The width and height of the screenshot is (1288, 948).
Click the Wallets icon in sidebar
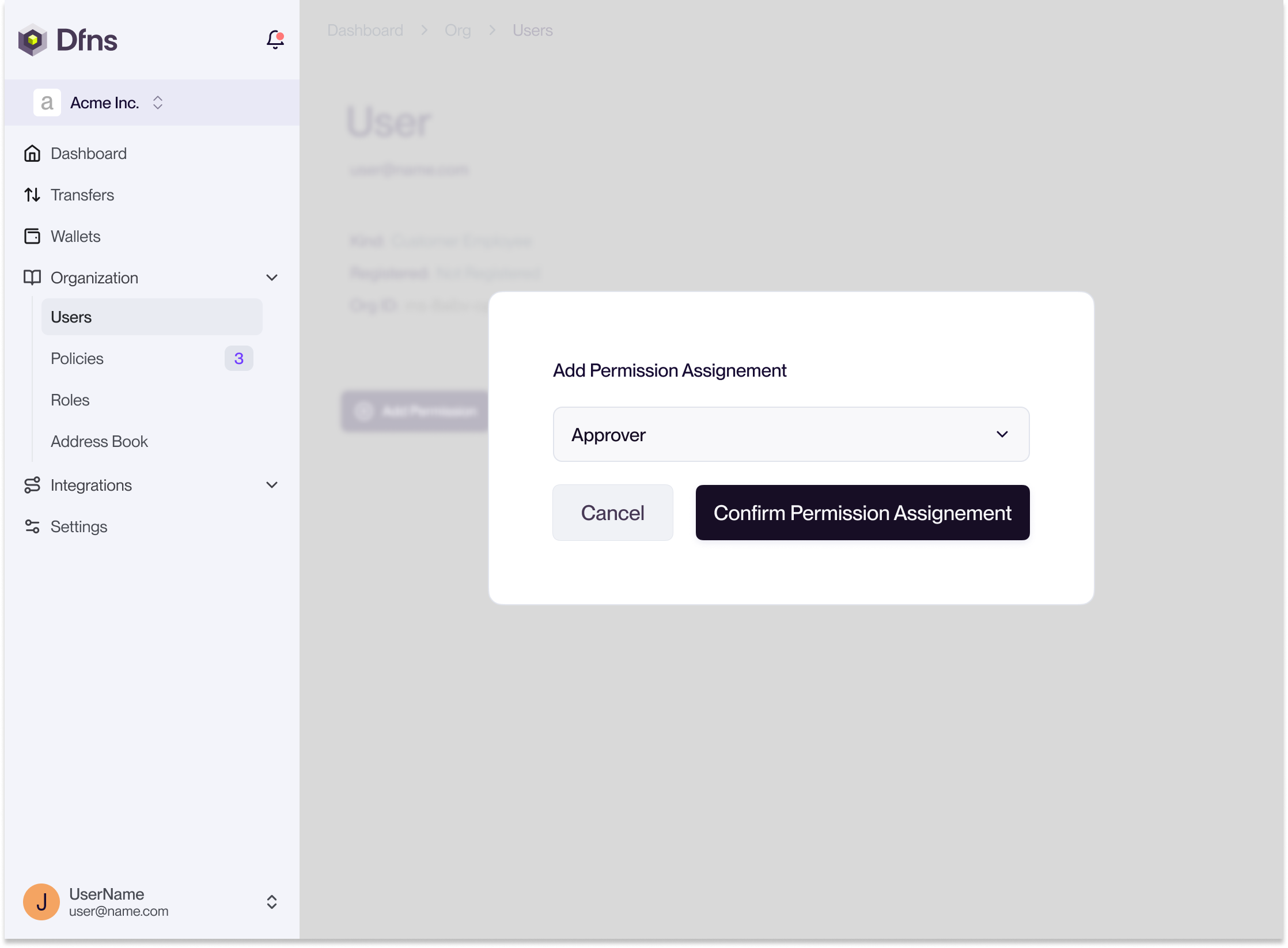pyautogui.click(x=32, y=237)
